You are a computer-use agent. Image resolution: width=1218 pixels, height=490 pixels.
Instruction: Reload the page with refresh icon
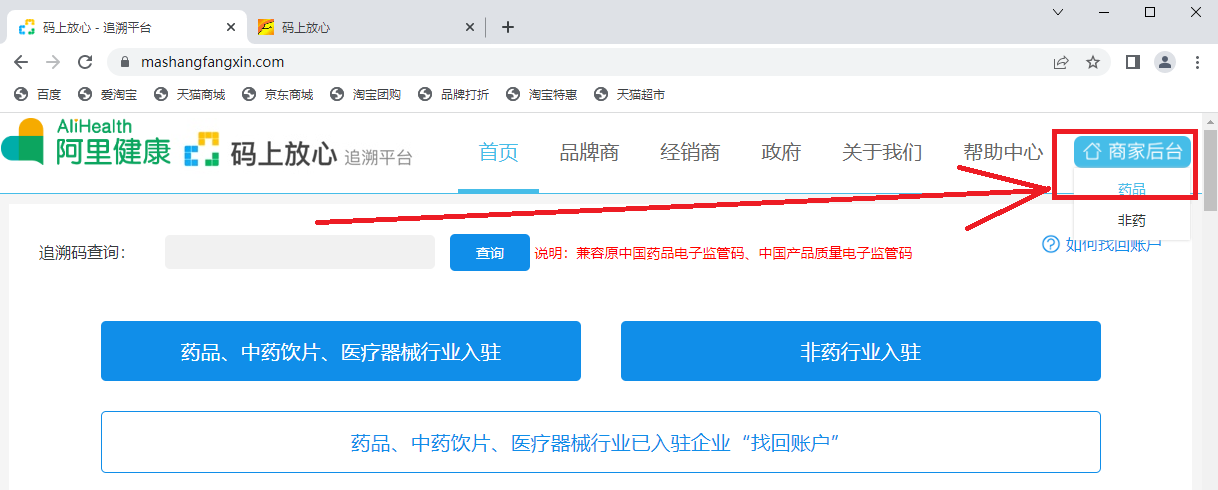click(85, 62)
